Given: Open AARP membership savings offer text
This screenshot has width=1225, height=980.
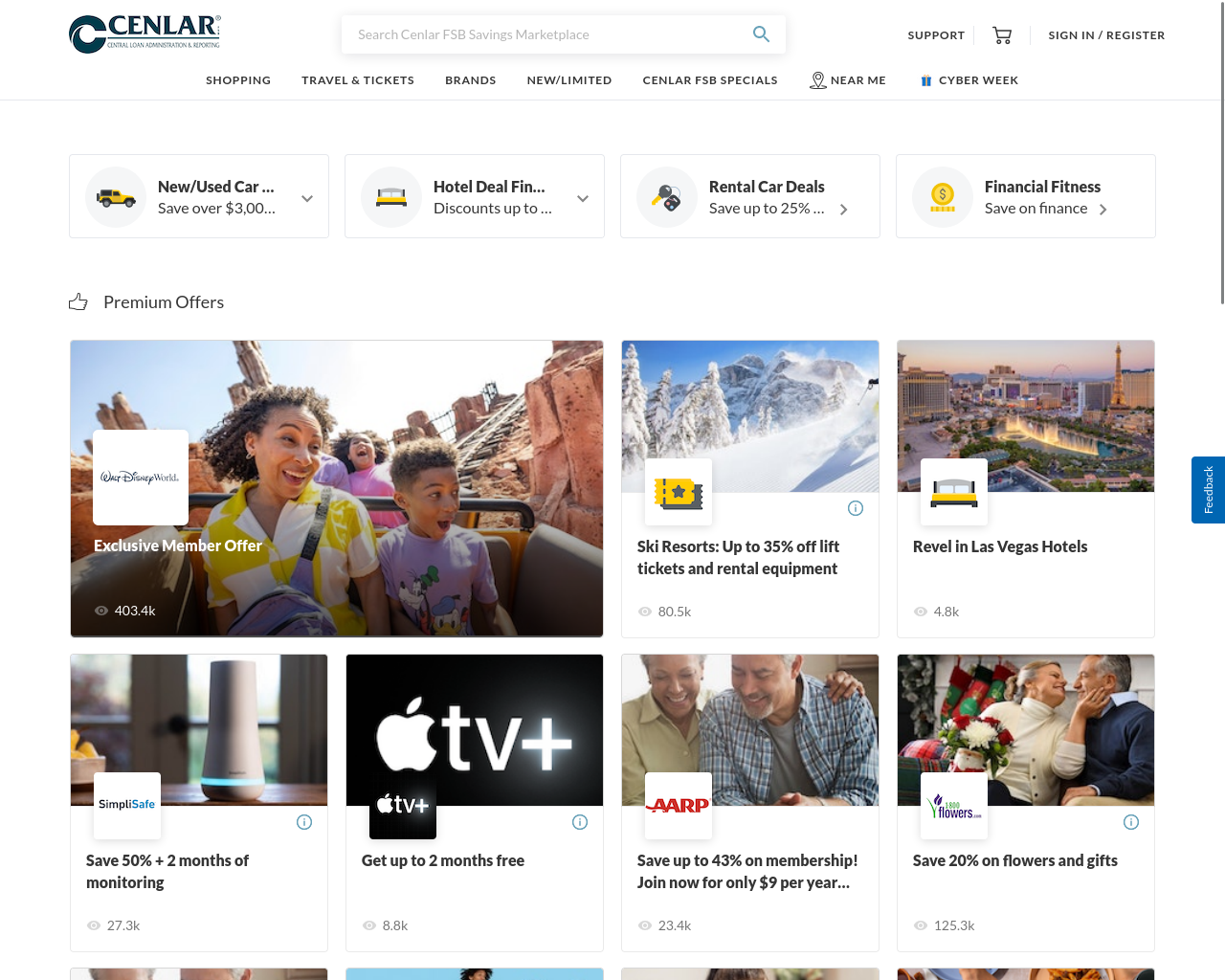Looking at the screenshot, I should coord(747,872).
